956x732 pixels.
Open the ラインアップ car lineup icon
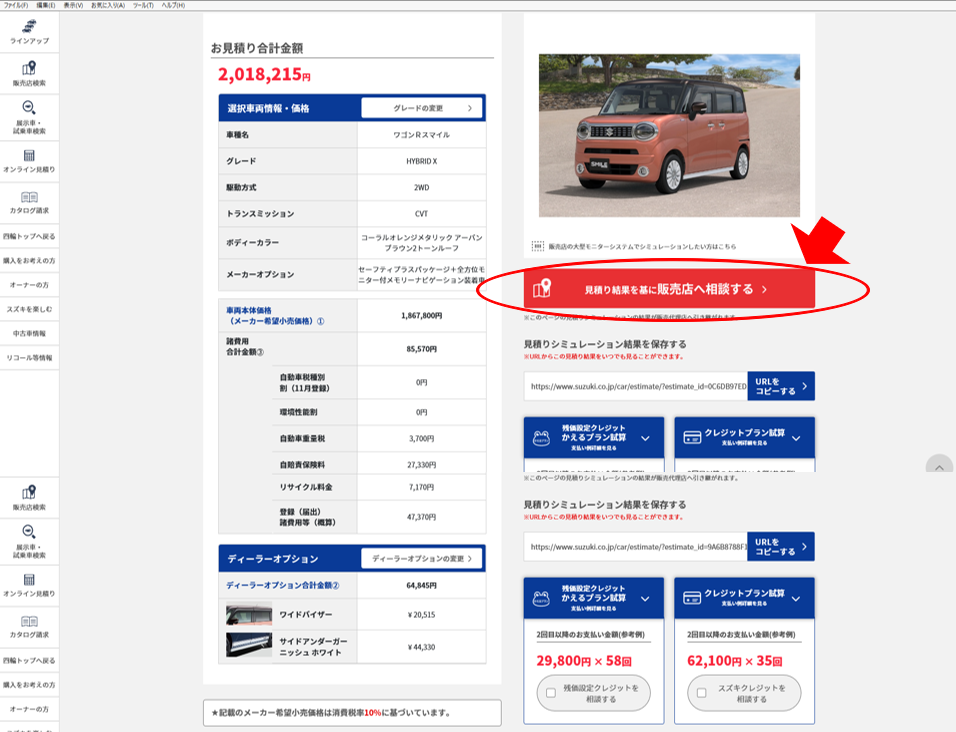[29, 32]
